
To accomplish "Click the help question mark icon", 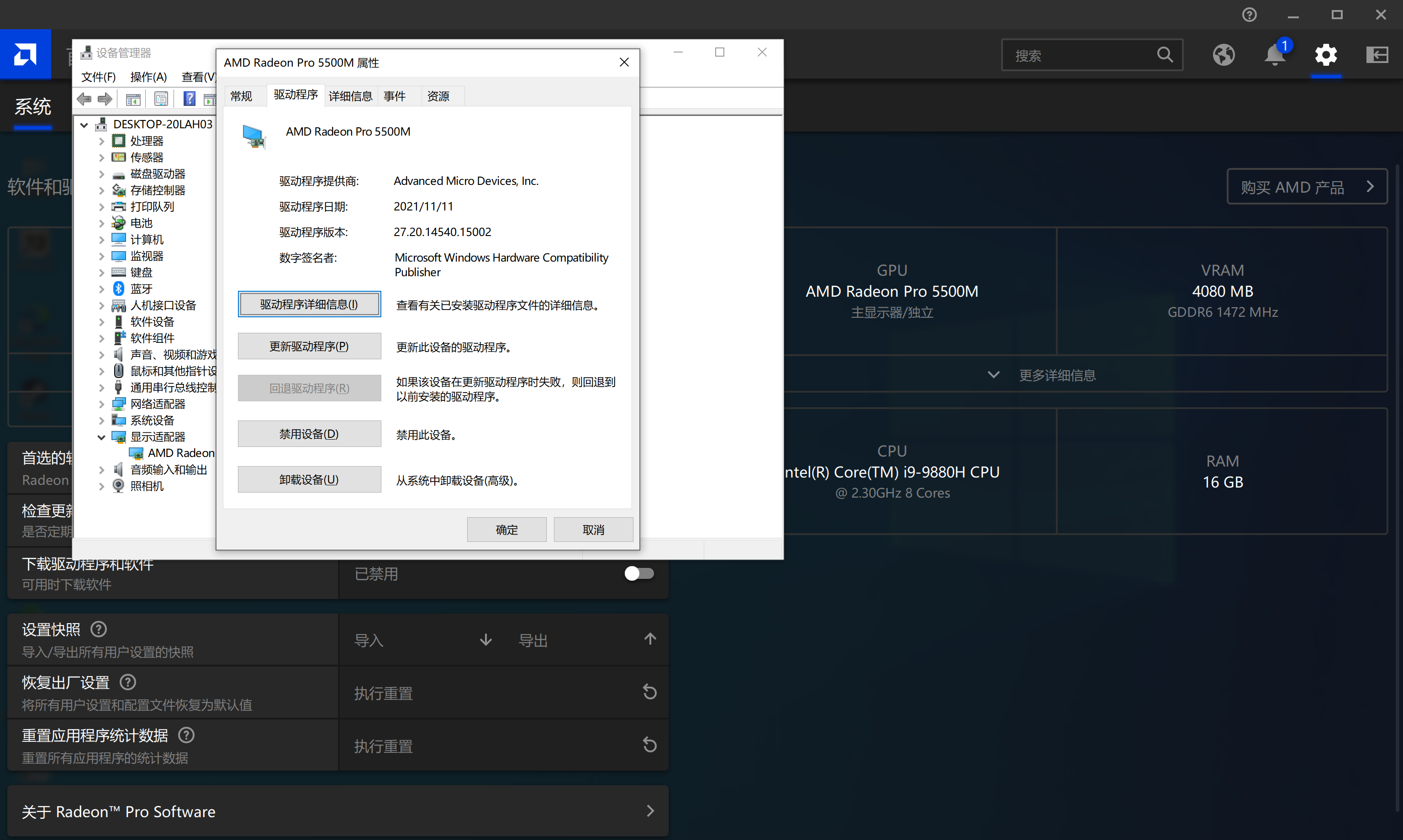I will click(x=1249, y=15).
